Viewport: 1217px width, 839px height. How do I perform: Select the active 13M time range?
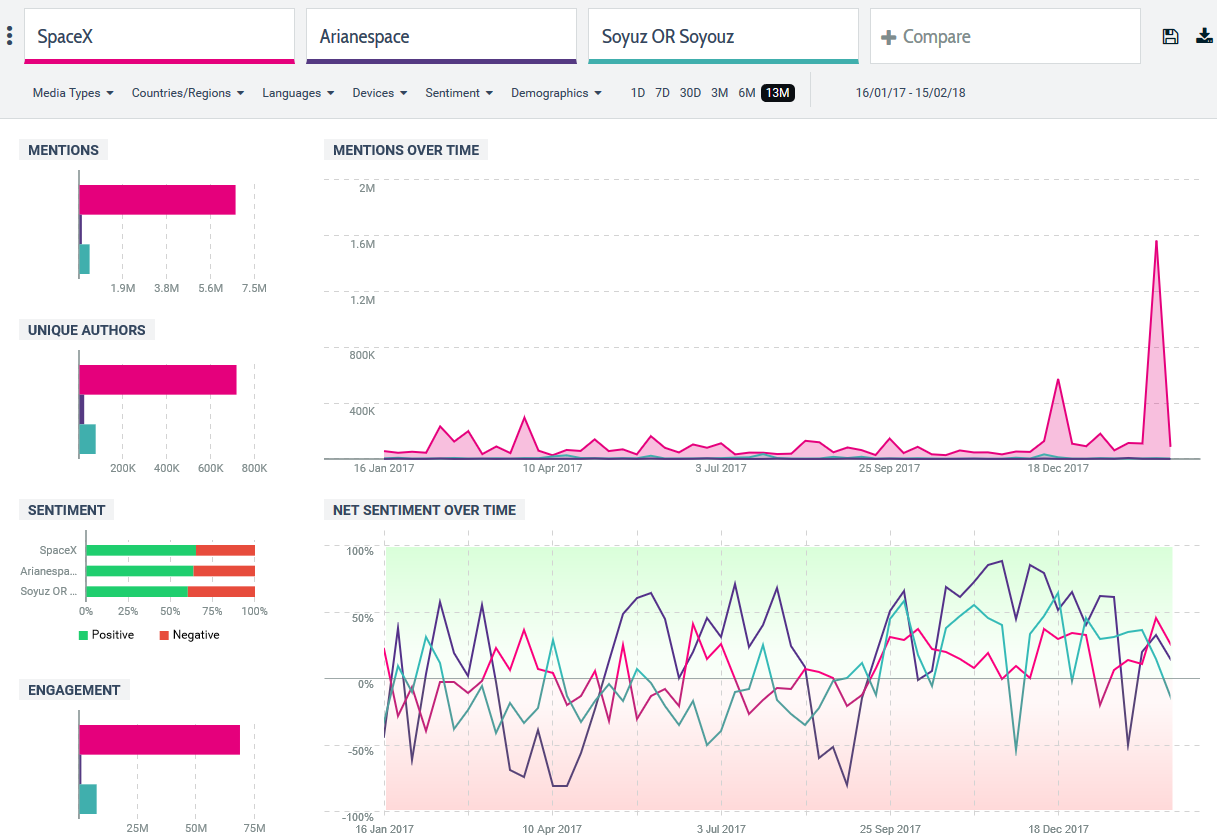pos(778,93)
